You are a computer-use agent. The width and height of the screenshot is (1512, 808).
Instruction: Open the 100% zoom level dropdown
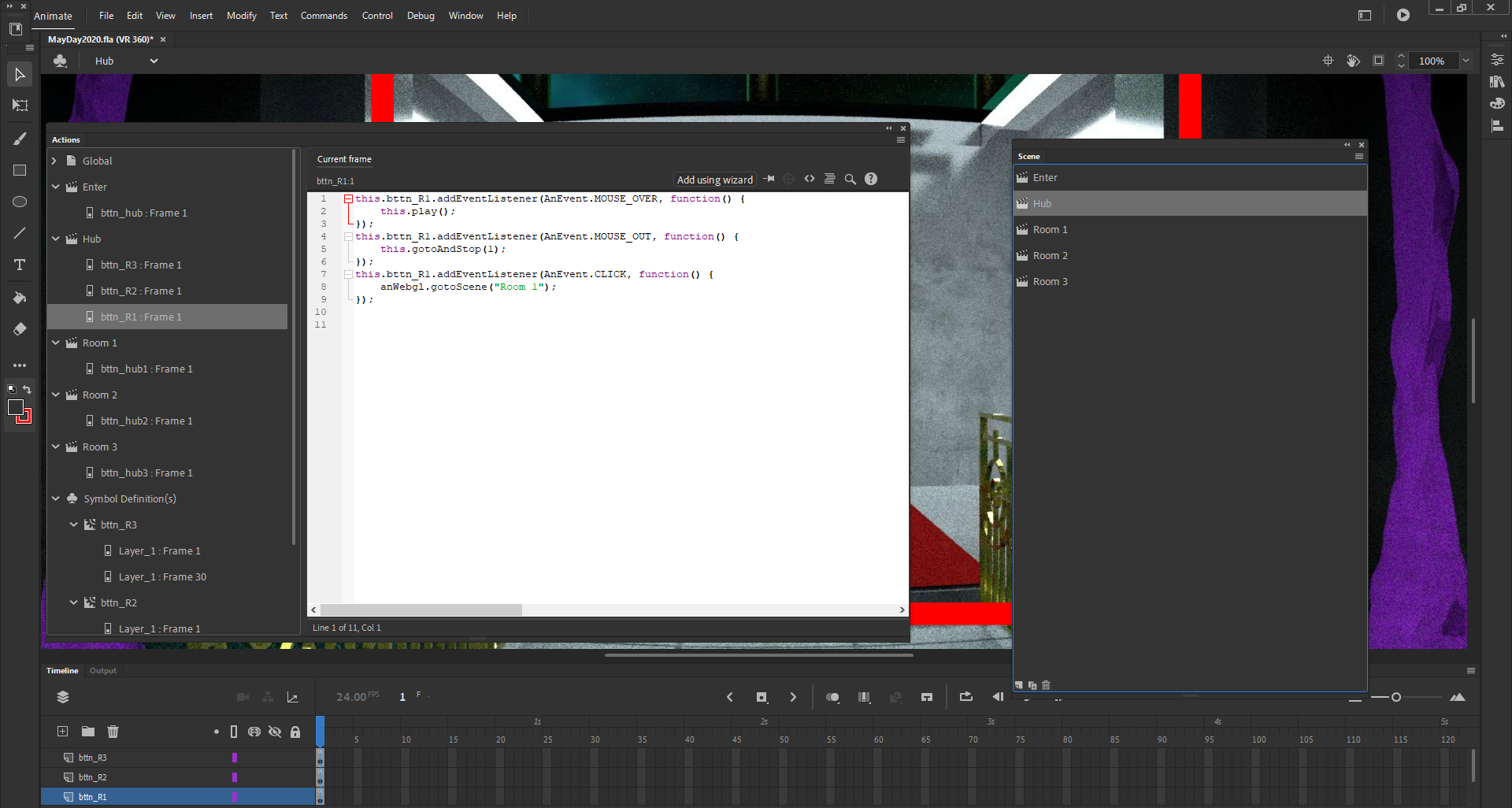click(1466, 61)
